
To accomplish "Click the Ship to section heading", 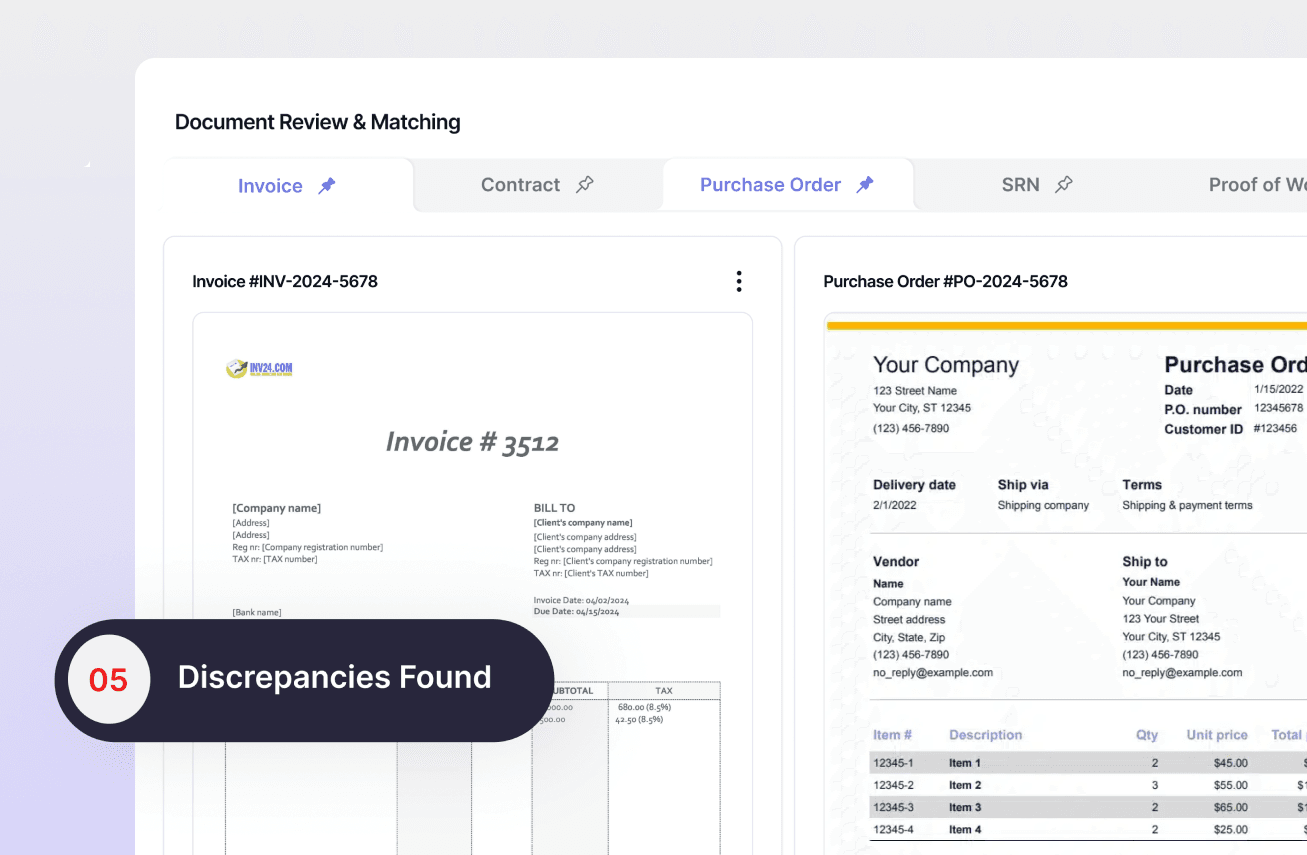I will [x=1145, y=562].
